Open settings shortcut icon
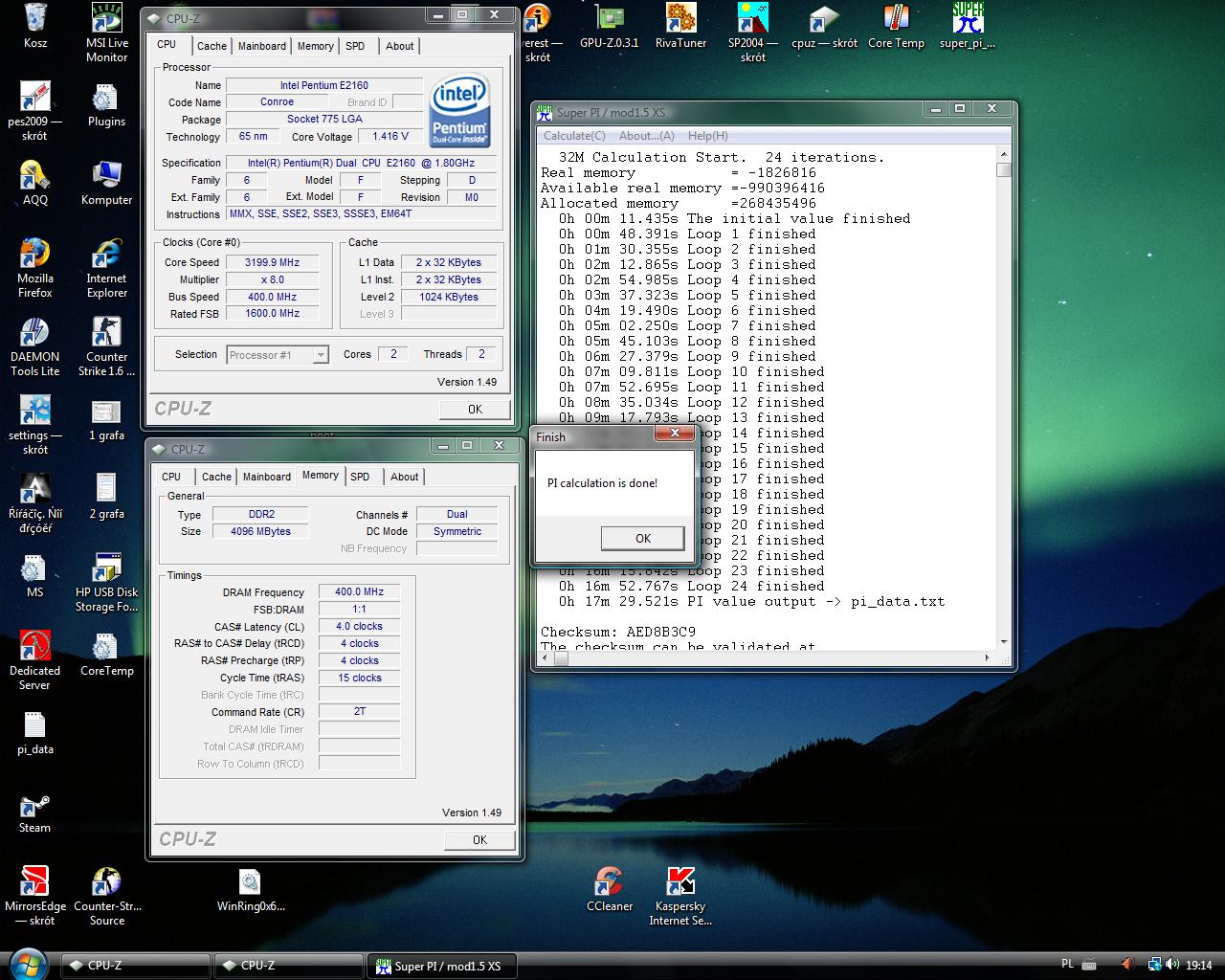This screenshot has width=1225, height=980. point(35,425)
